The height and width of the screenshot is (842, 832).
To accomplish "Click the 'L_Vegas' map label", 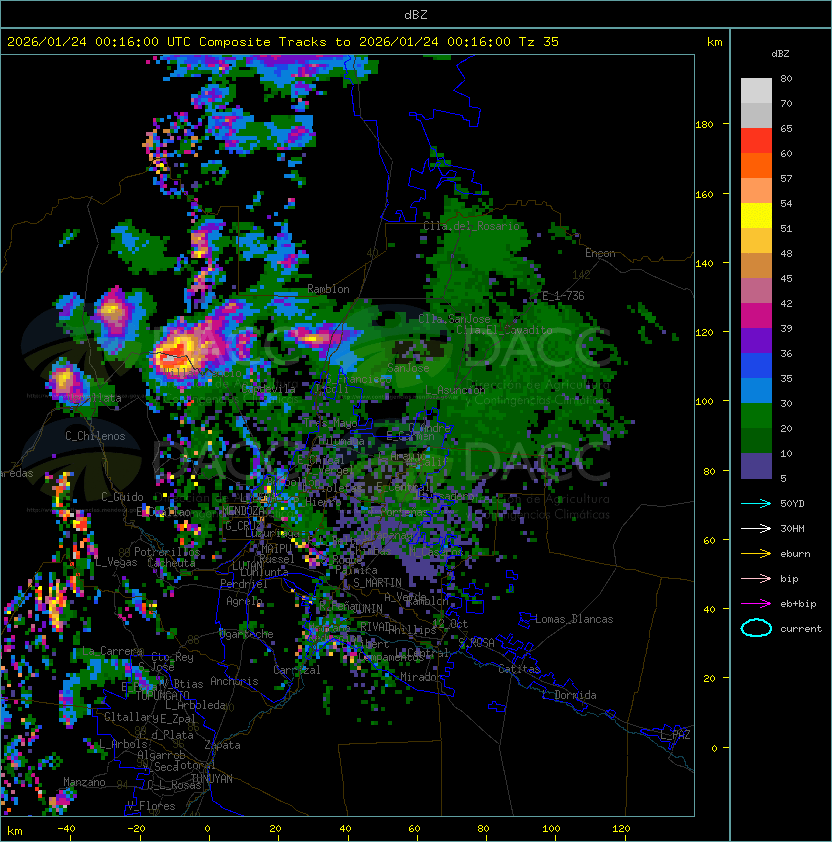I will click(117, 562).
